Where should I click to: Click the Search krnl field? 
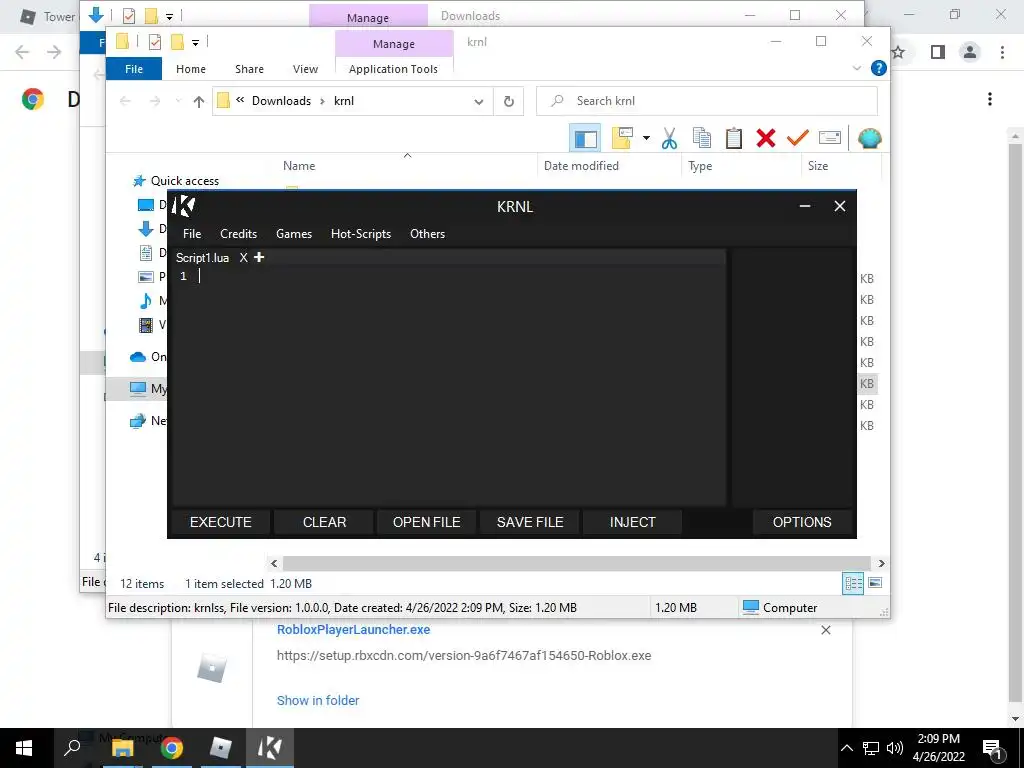click(x=707, y=101)
